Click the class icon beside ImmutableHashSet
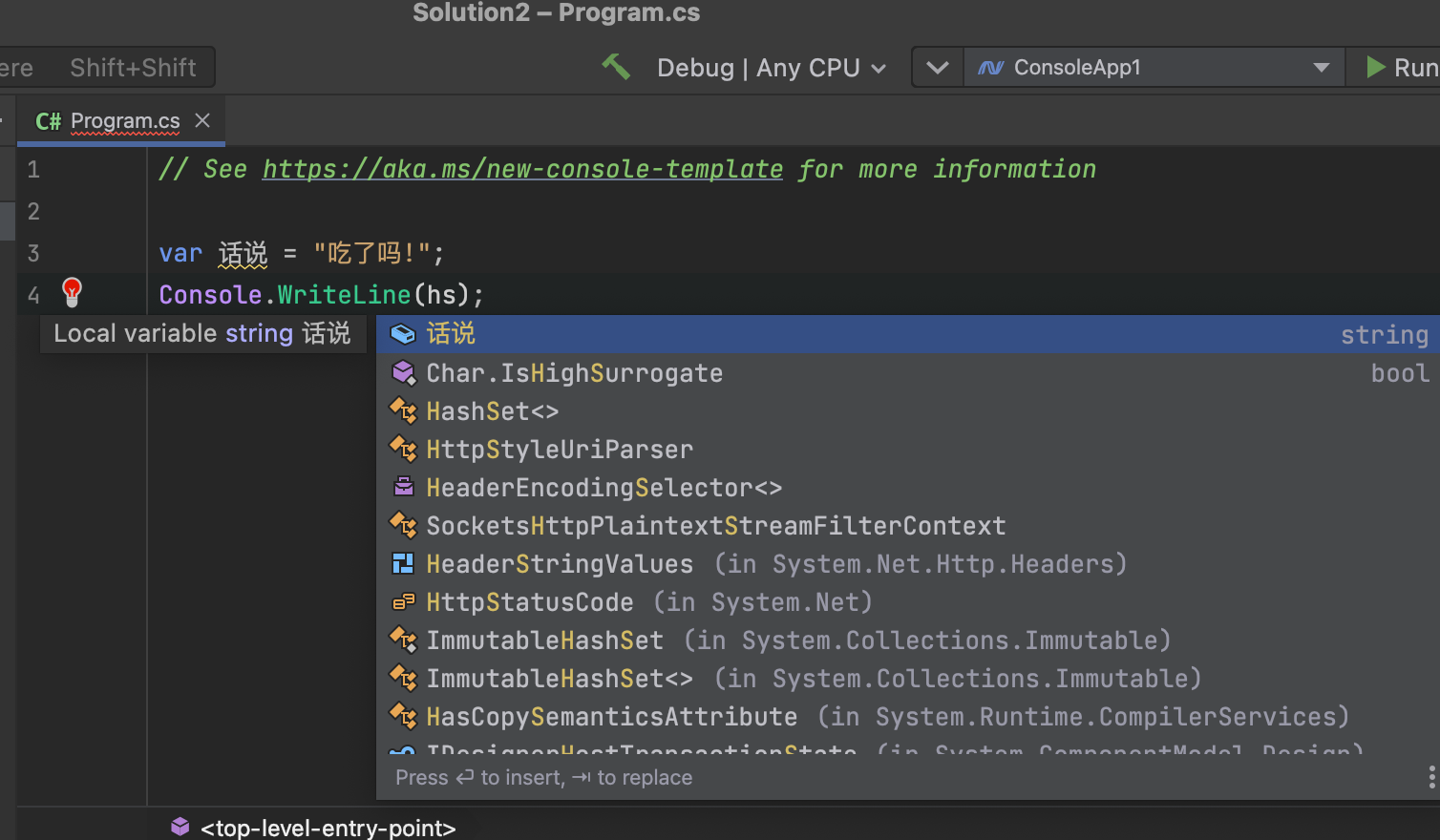The height and width of the screenshot is (840, 1440). pyautogui.click(x=404, y=640)
